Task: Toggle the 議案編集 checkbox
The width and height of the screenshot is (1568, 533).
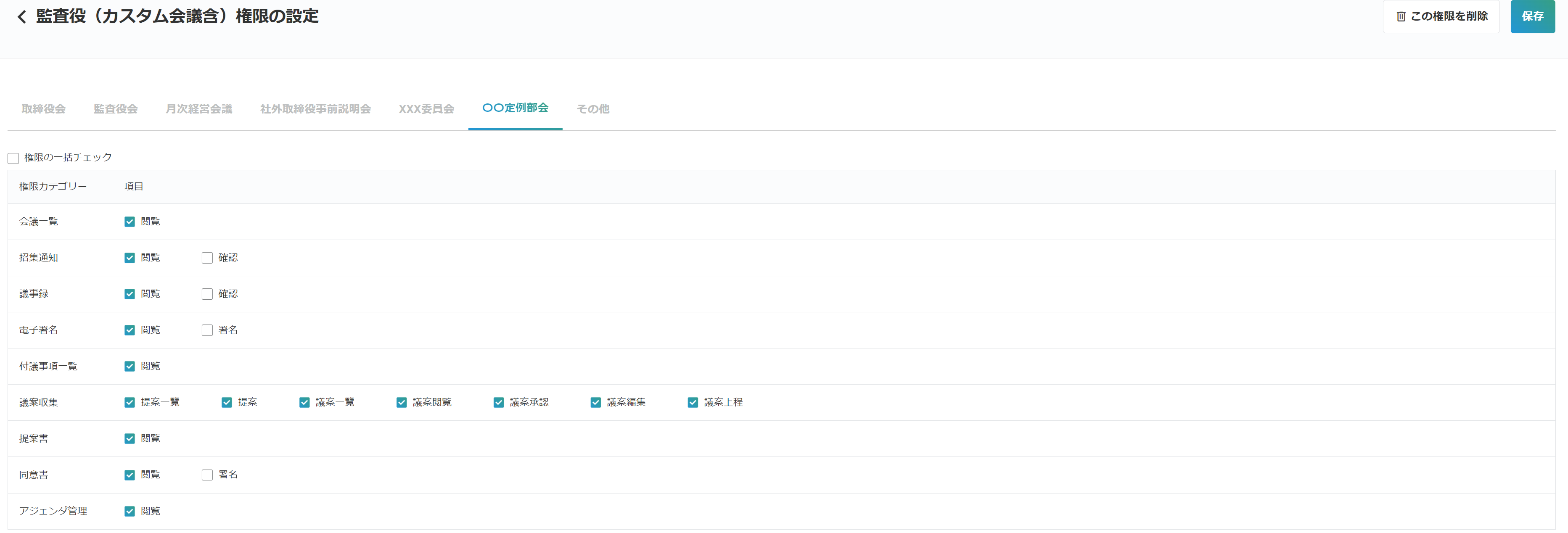Action: pos(595,403)
